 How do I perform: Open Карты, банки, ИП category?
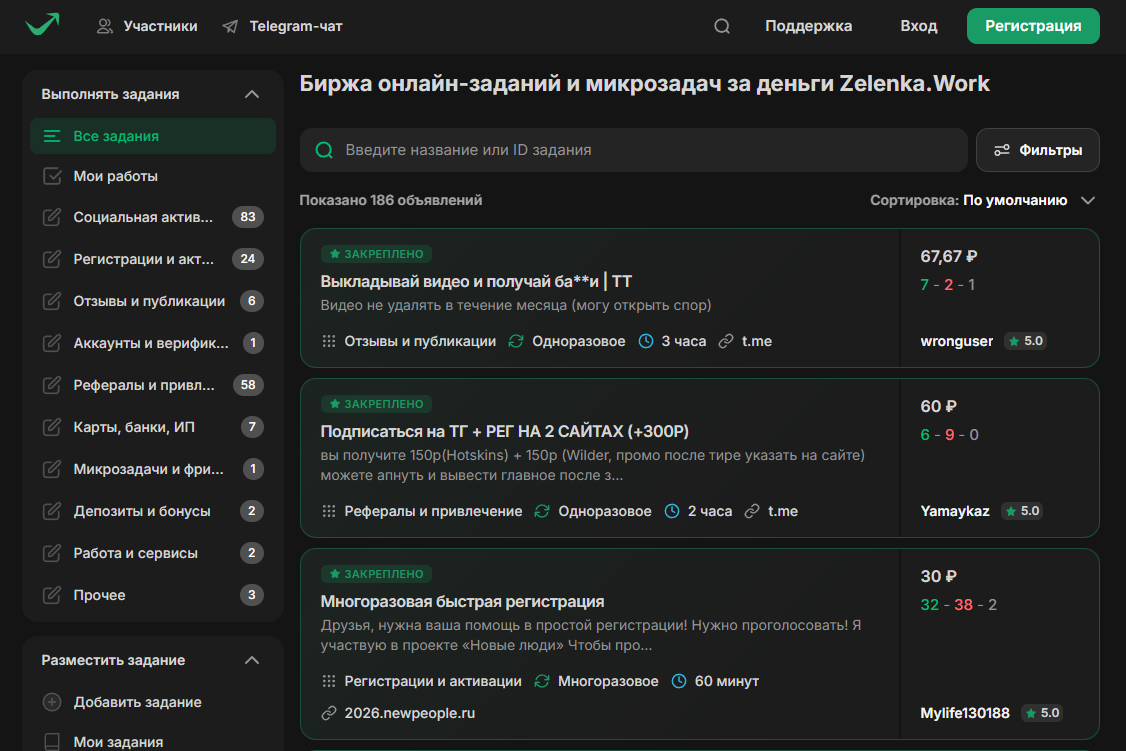(153, 427)
